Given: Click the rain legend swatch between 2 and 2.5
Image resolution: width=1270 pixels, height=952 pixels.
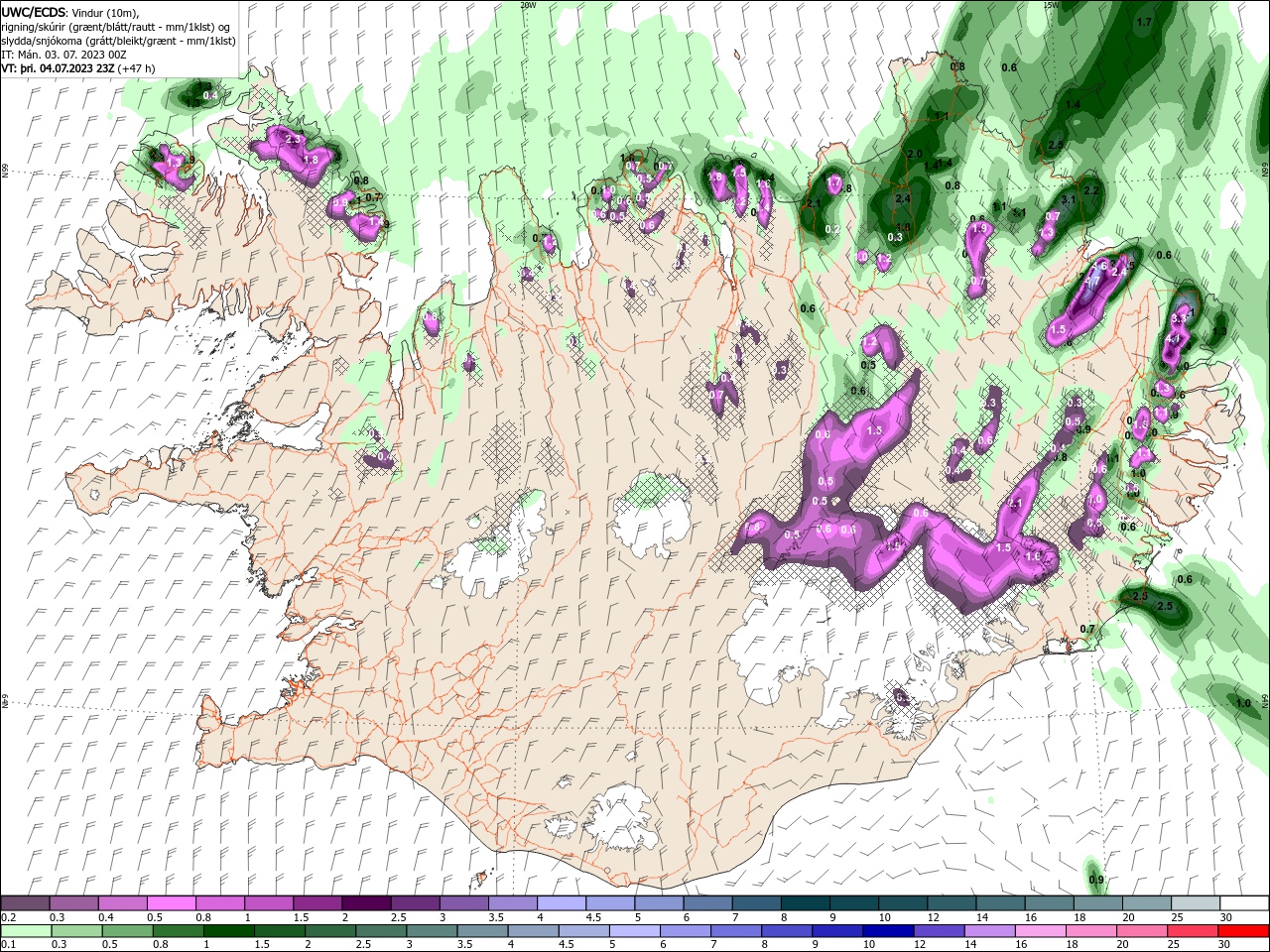Looking at the screenshot, I should tap(330, 930).
